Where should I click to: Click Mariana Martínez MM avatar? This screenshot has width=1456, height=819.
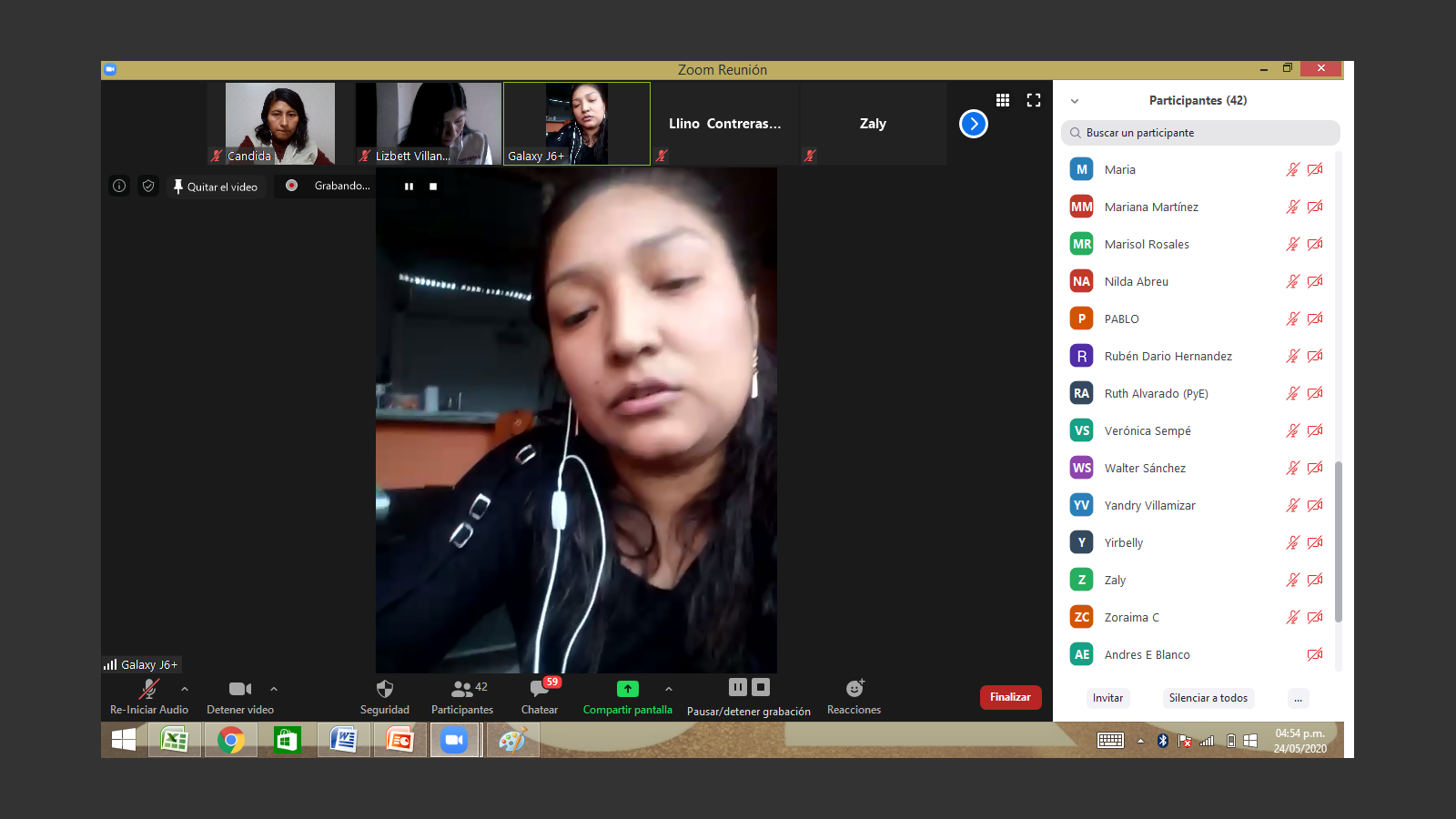point(1081,207)
